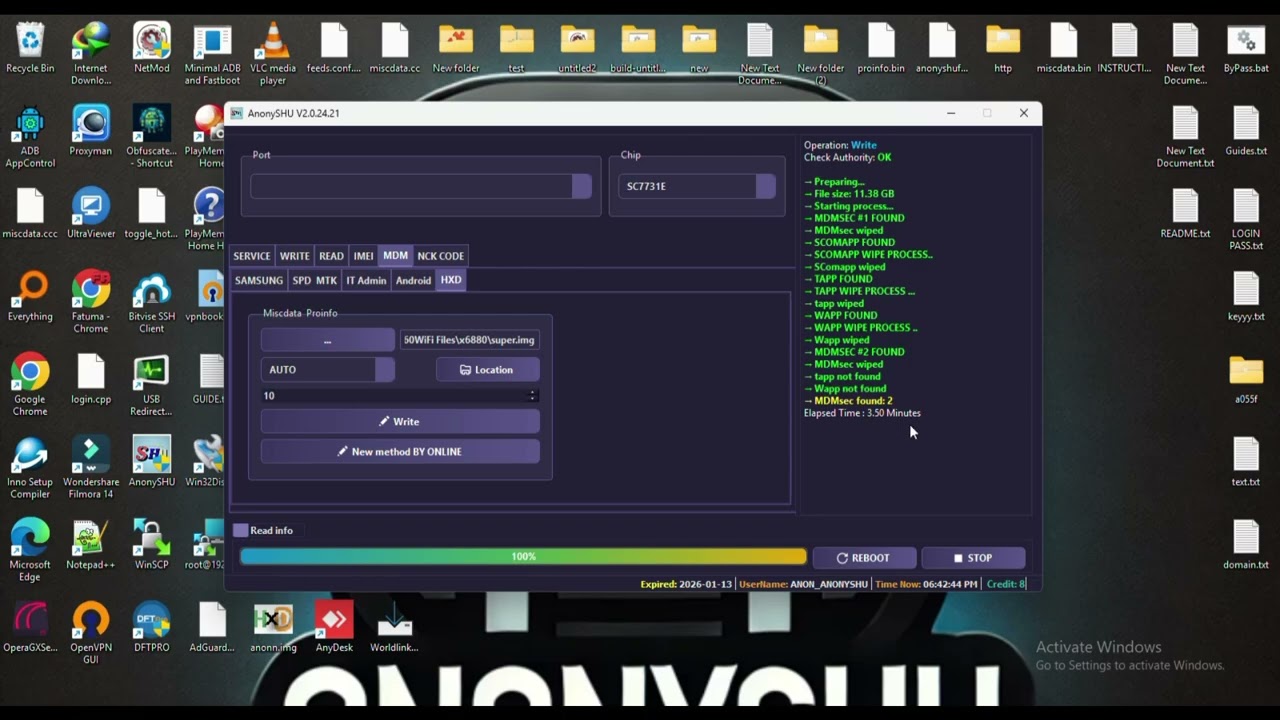The width and height of the screenshot is (1280, 720).
Task: Open the IT Admin sub-tab
Action: coord(366,281)
